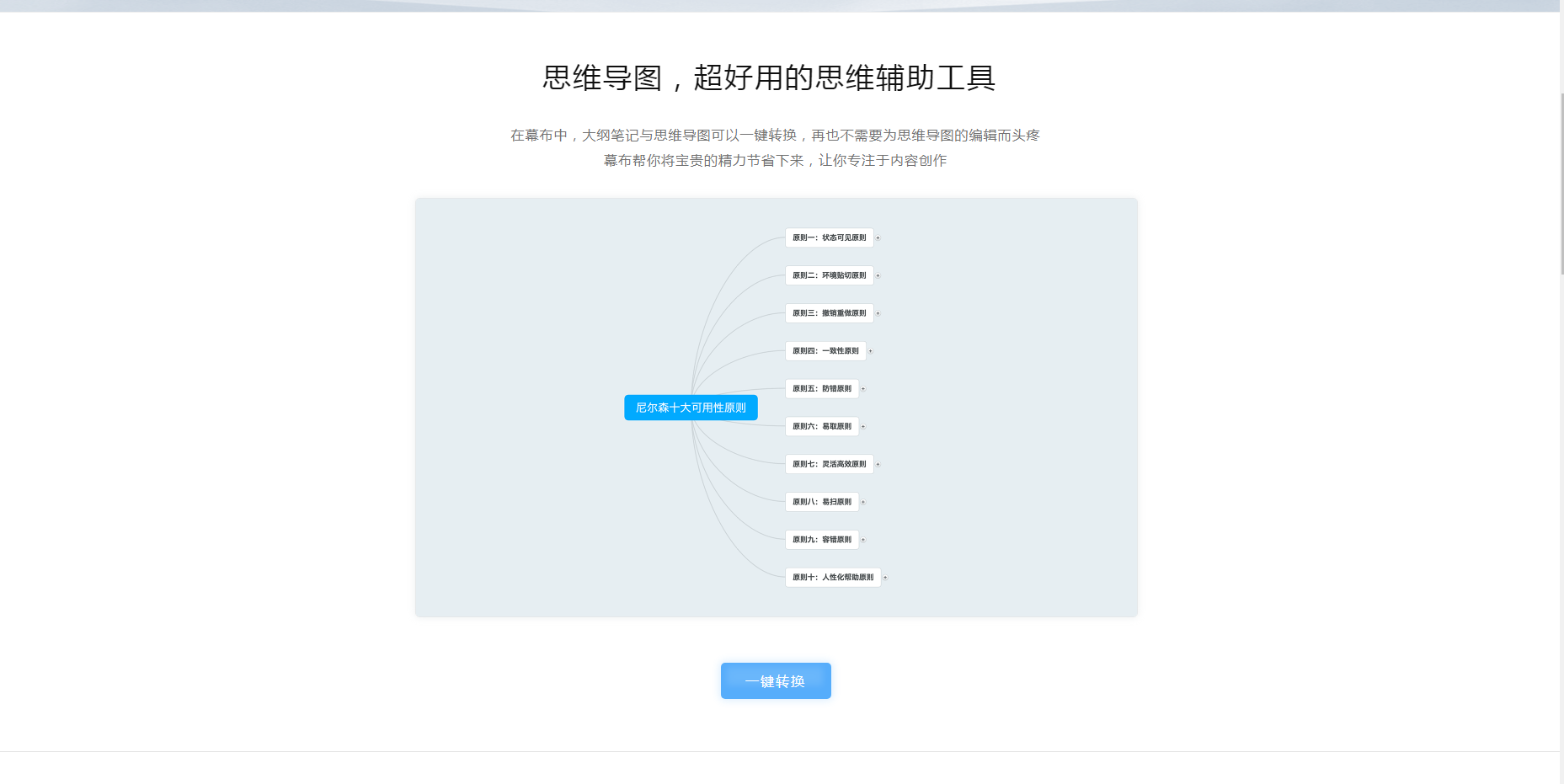Expand the plus icon beside 原则八：易扫原则
Screen dimensions: 1564x784
coord(863,502)
